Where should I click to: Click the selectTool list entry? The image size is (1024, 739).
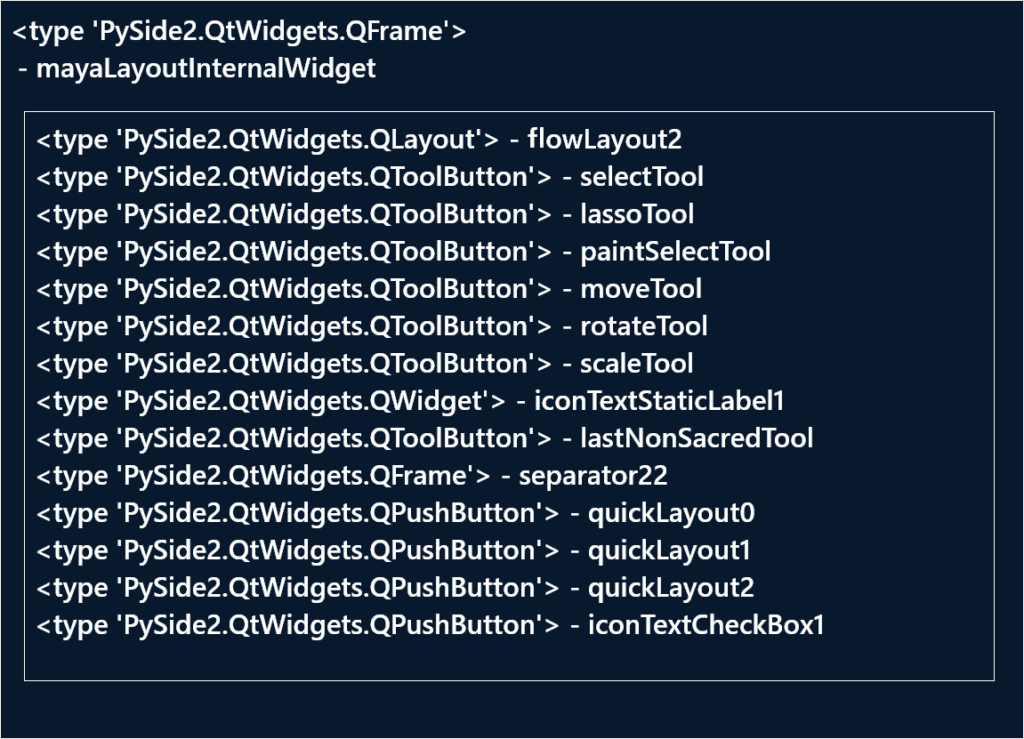tap(641, 177)
